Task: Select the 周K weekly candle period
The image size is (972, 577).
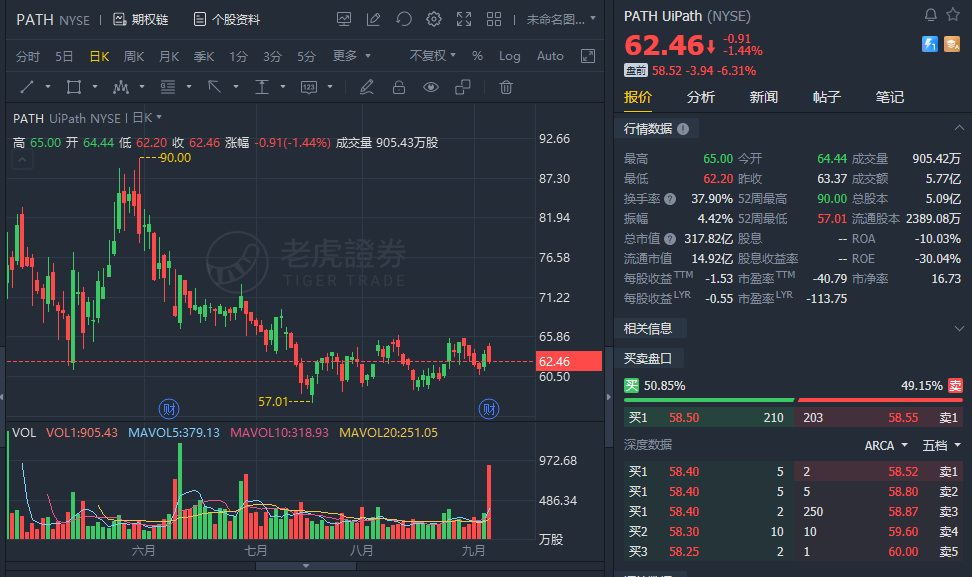Action: click(x=134, y=56)
